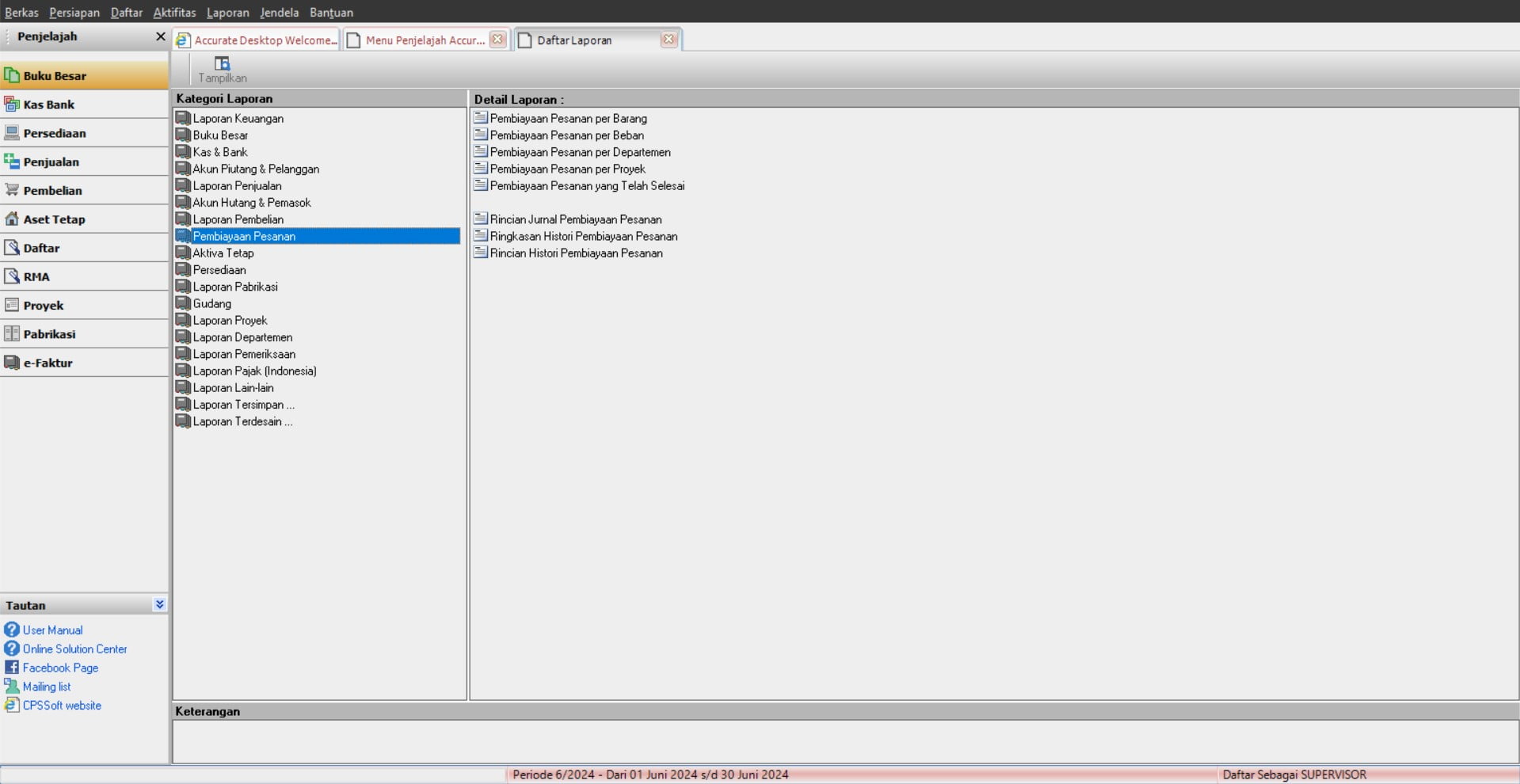This screenshot has height=784, width=1520.
Task: Open the Laporan menu
Action: pos(227,12)
